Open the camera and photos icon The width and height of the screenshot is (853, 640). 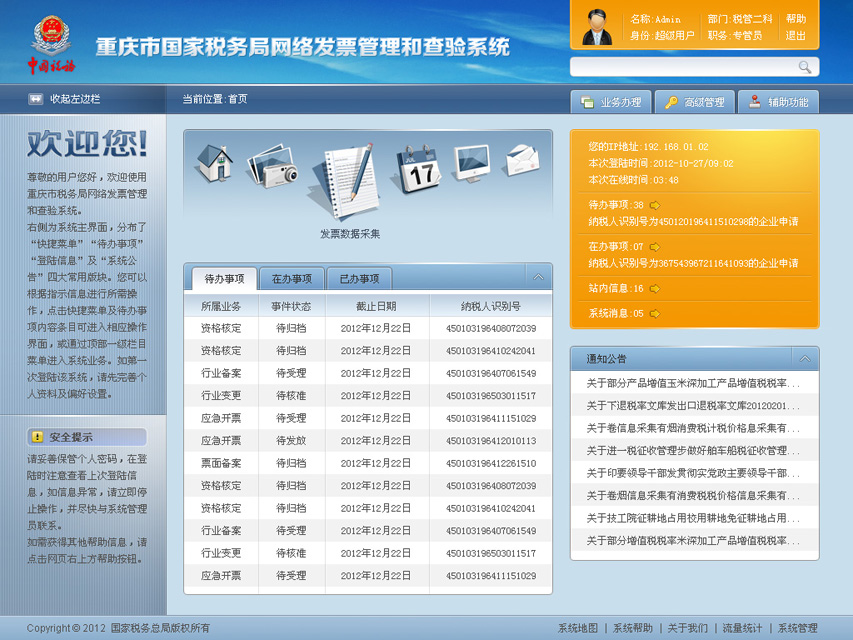(273, 165)
